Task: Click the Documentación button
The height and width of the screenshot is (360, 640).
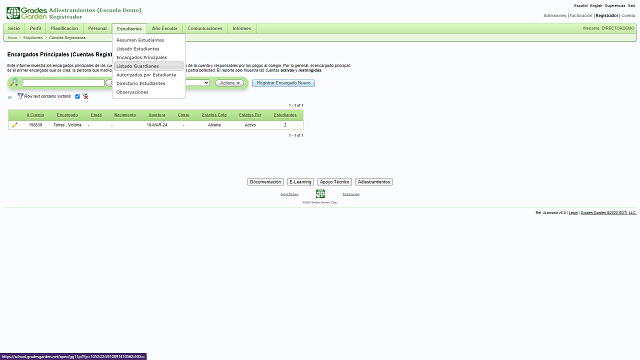Action: 265,182
